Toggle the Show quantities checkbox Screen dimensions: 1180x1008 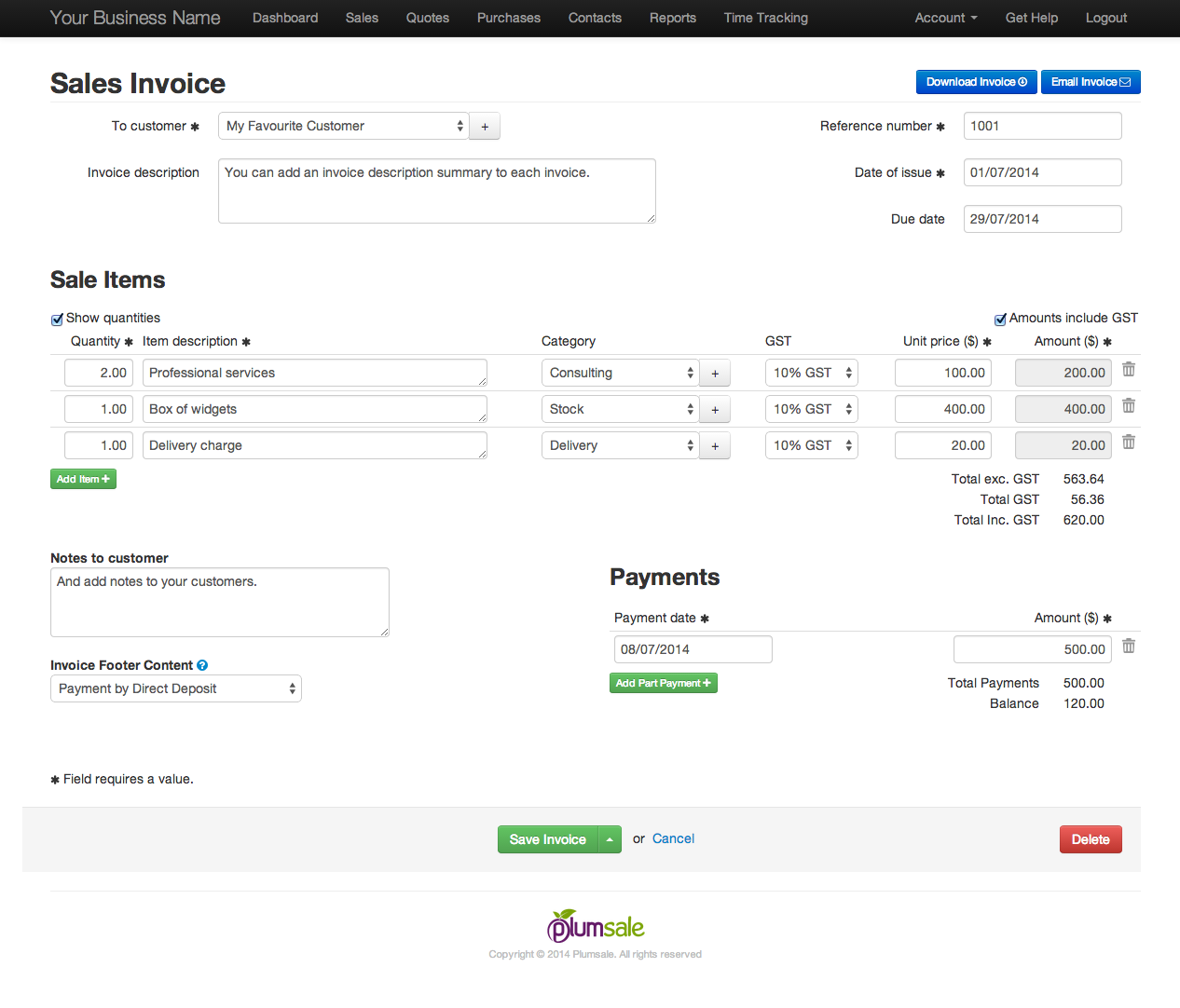pyautogui.click(x=57, y=320)
